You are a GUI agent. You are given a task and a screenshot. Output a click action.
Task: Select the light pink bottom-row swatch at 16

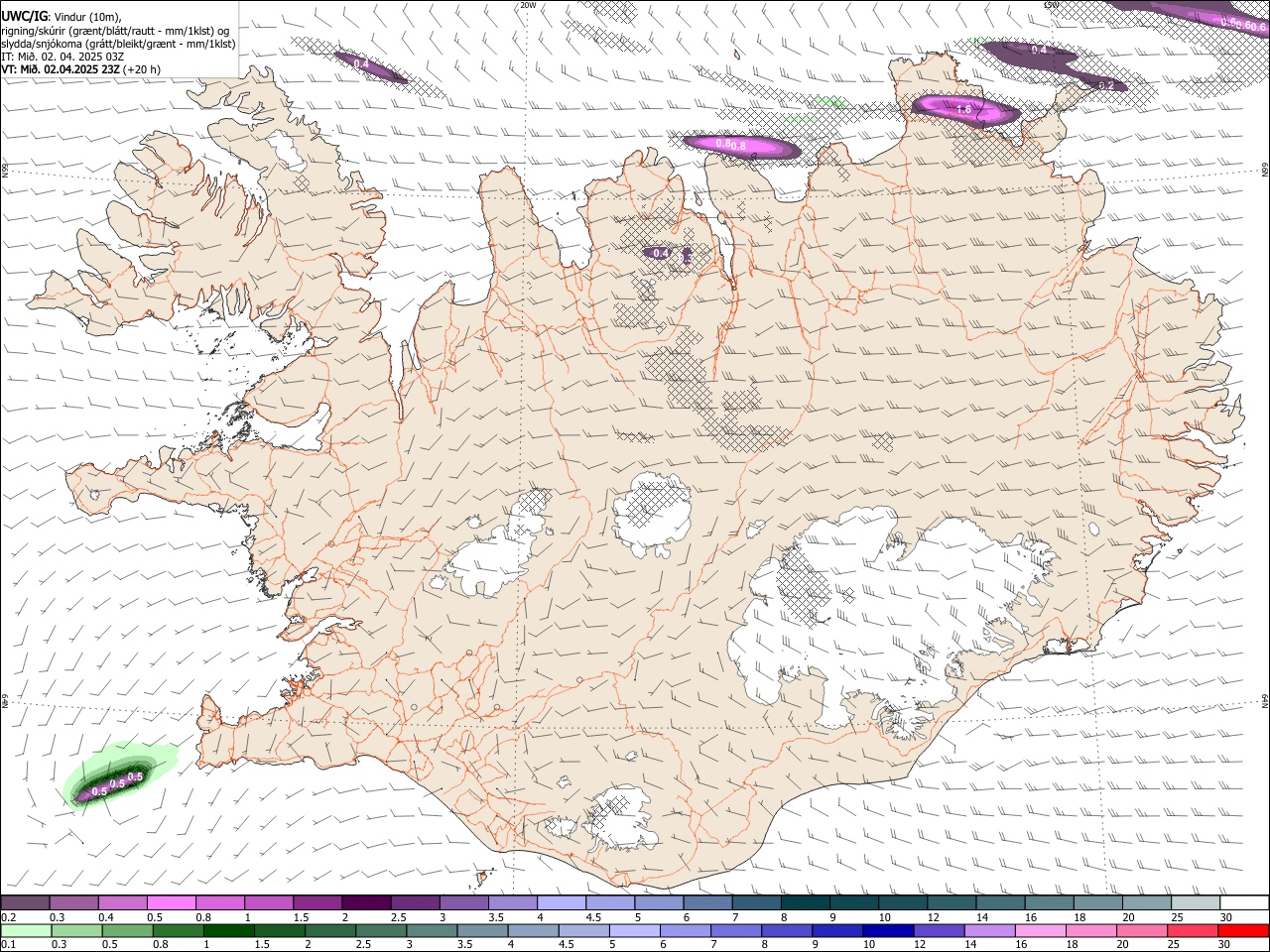coord(1040,930)
